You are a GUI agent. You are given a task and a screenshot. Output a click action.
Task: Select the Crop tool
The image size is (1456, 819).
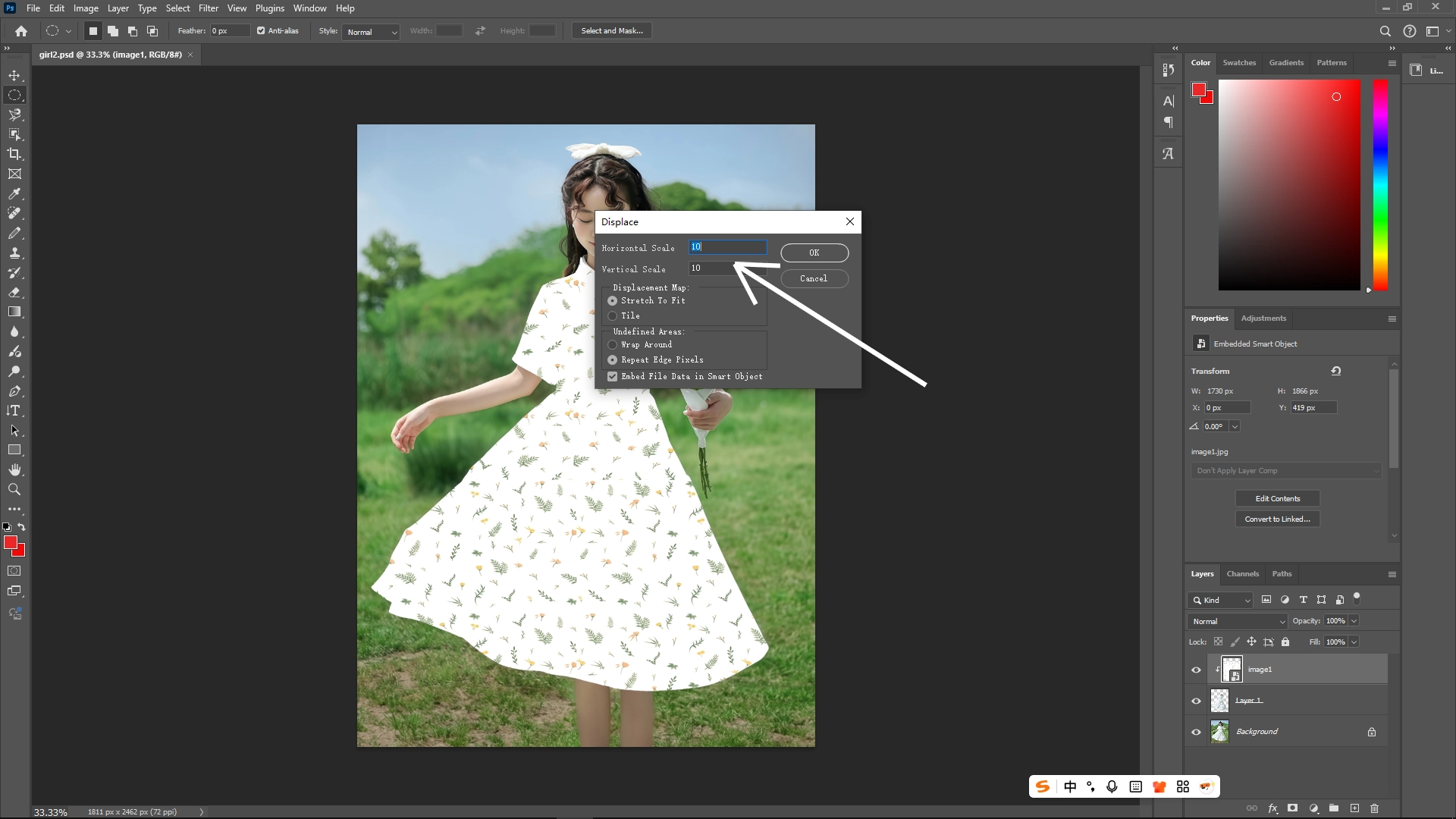point(14,154)
